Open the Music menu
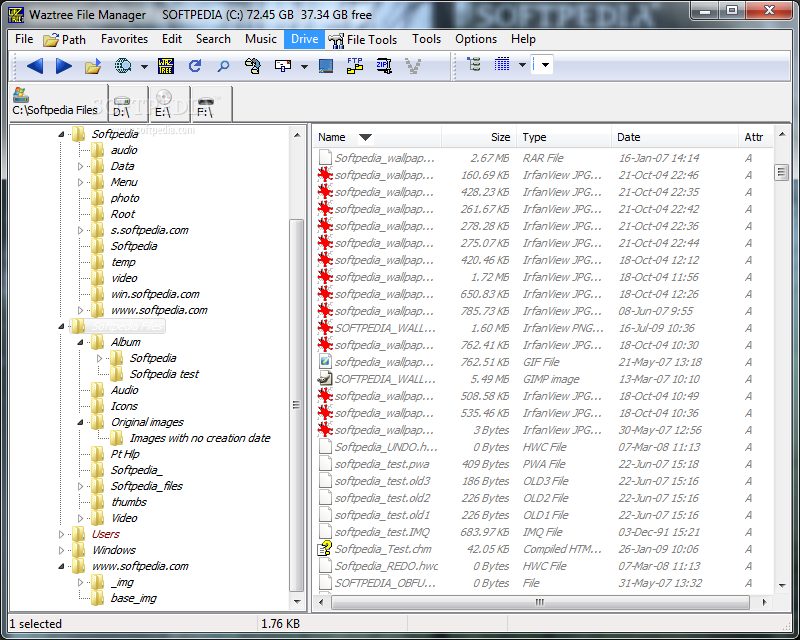 (261, 39)
